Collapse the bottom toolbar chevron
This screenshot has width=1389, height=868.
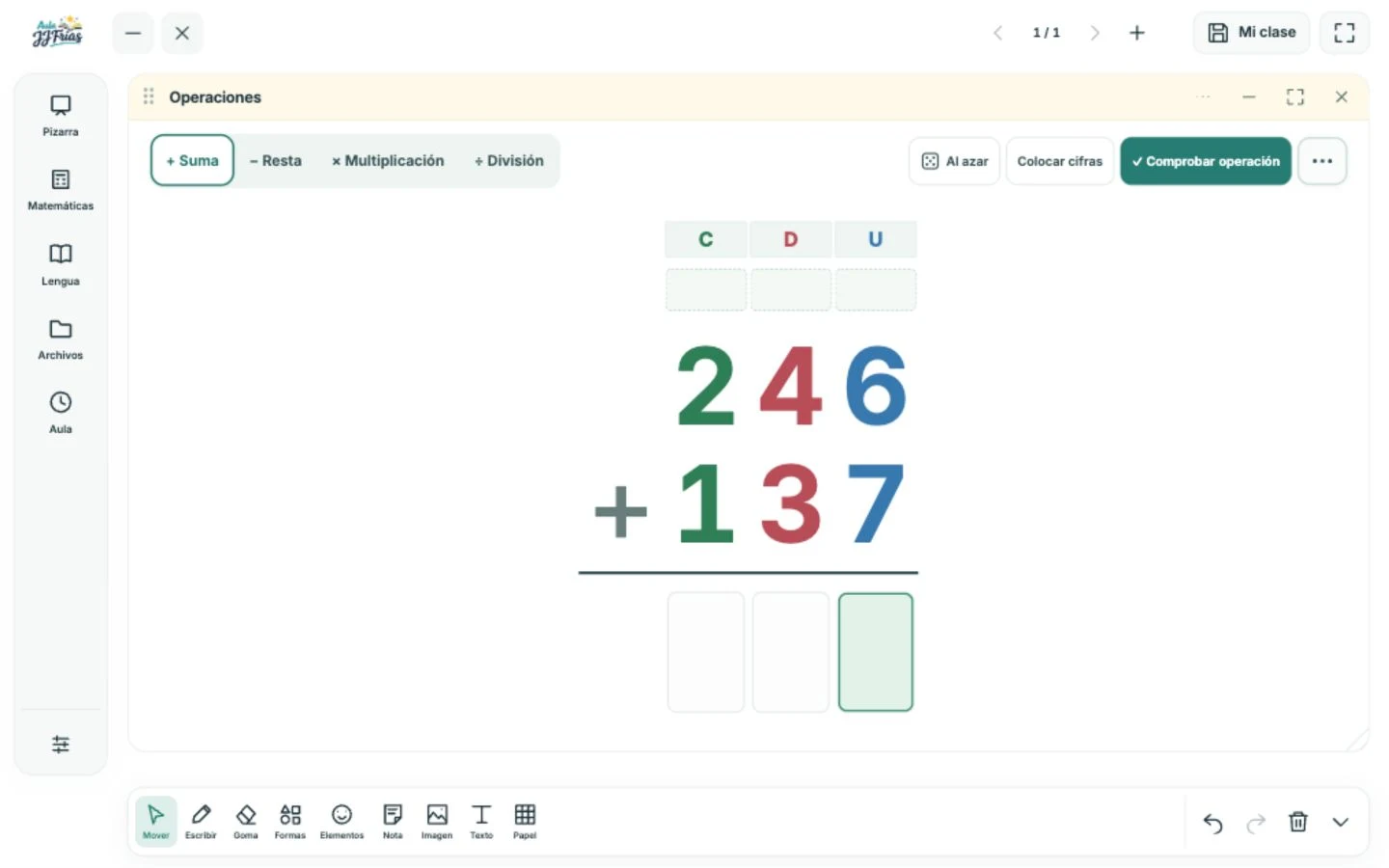(1341, 823)
